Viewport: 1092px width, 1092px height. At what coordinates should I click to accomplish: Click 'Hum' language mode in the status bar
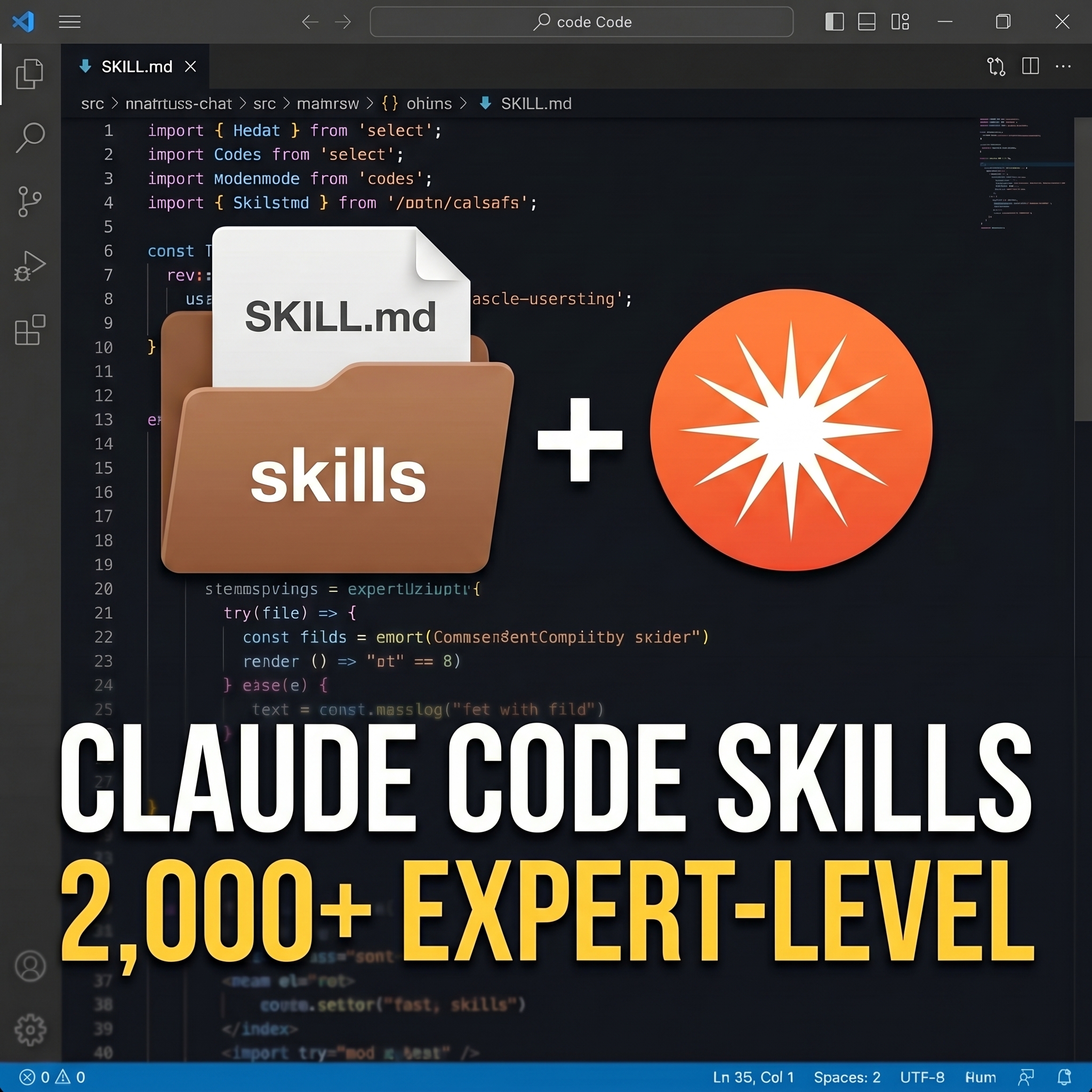[980, 1077]
